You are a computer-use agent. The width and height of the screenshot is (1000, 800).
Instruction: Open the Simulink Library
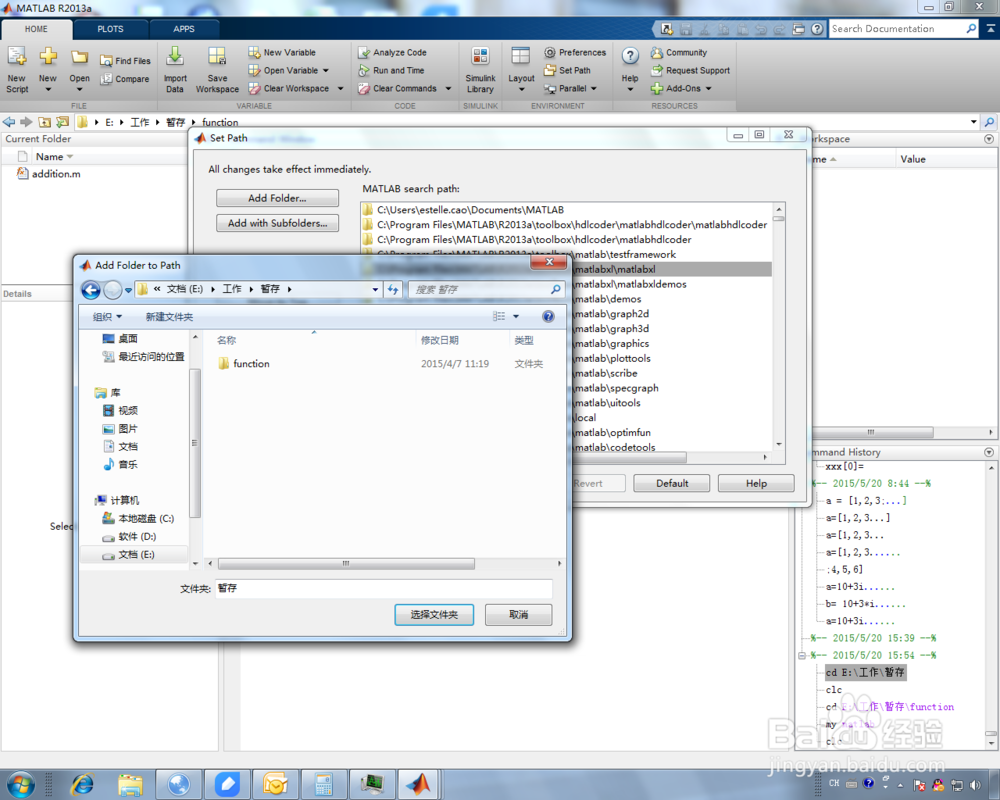[480, 70]
